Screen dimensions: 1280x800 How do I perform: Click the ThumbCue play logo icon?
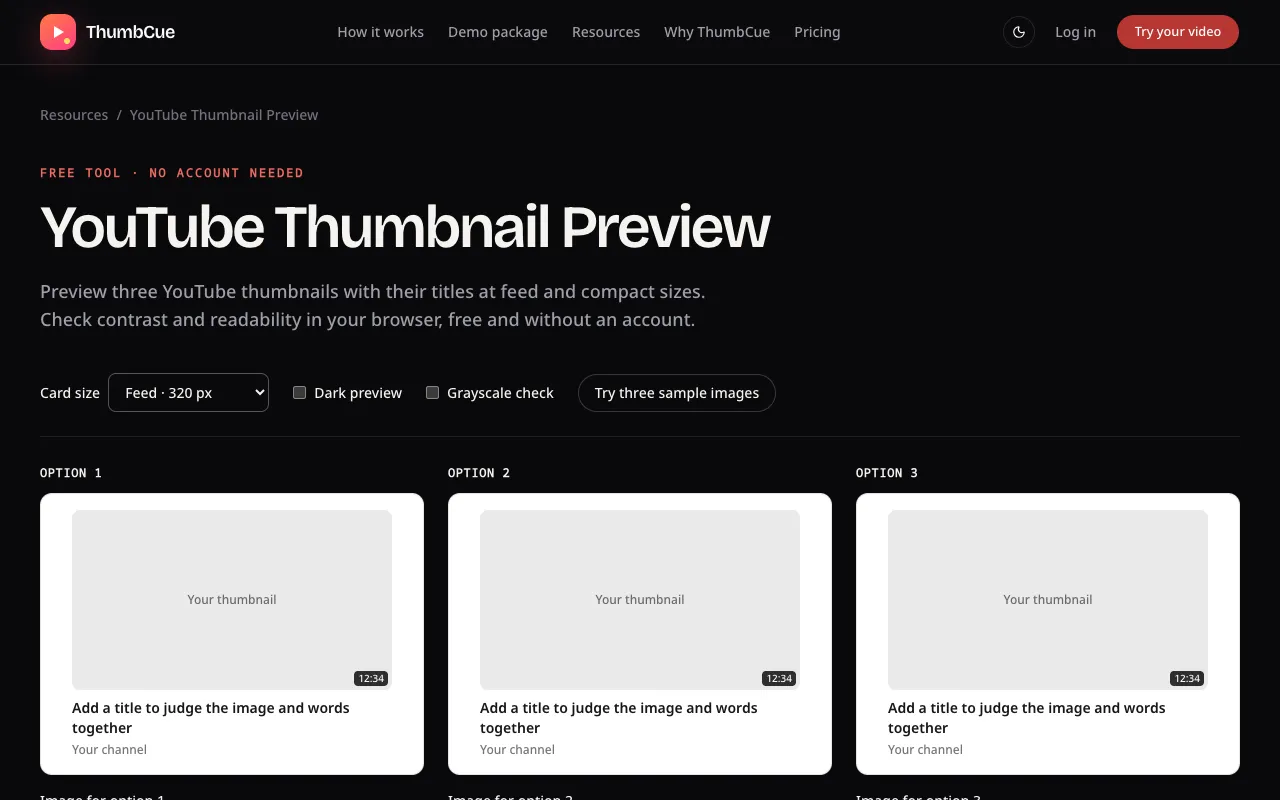click(x=58, y=32)
